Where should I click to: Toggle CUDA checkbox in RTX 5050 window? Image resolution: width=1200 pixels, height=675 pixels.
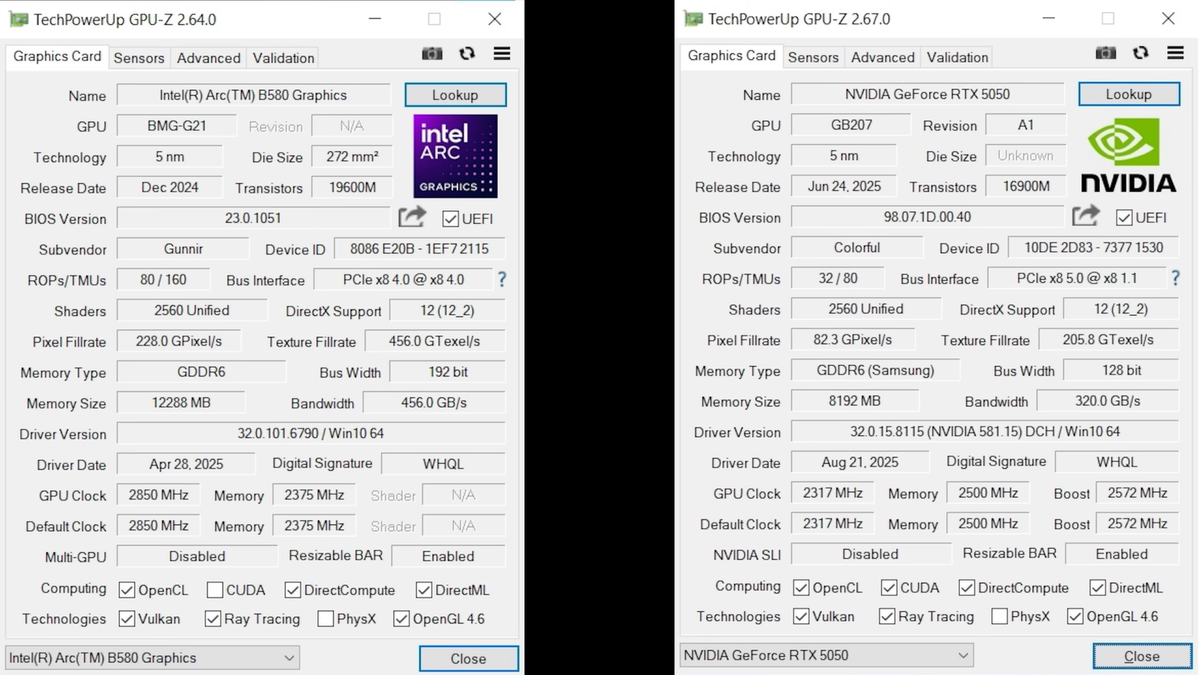tap(889, 588)
